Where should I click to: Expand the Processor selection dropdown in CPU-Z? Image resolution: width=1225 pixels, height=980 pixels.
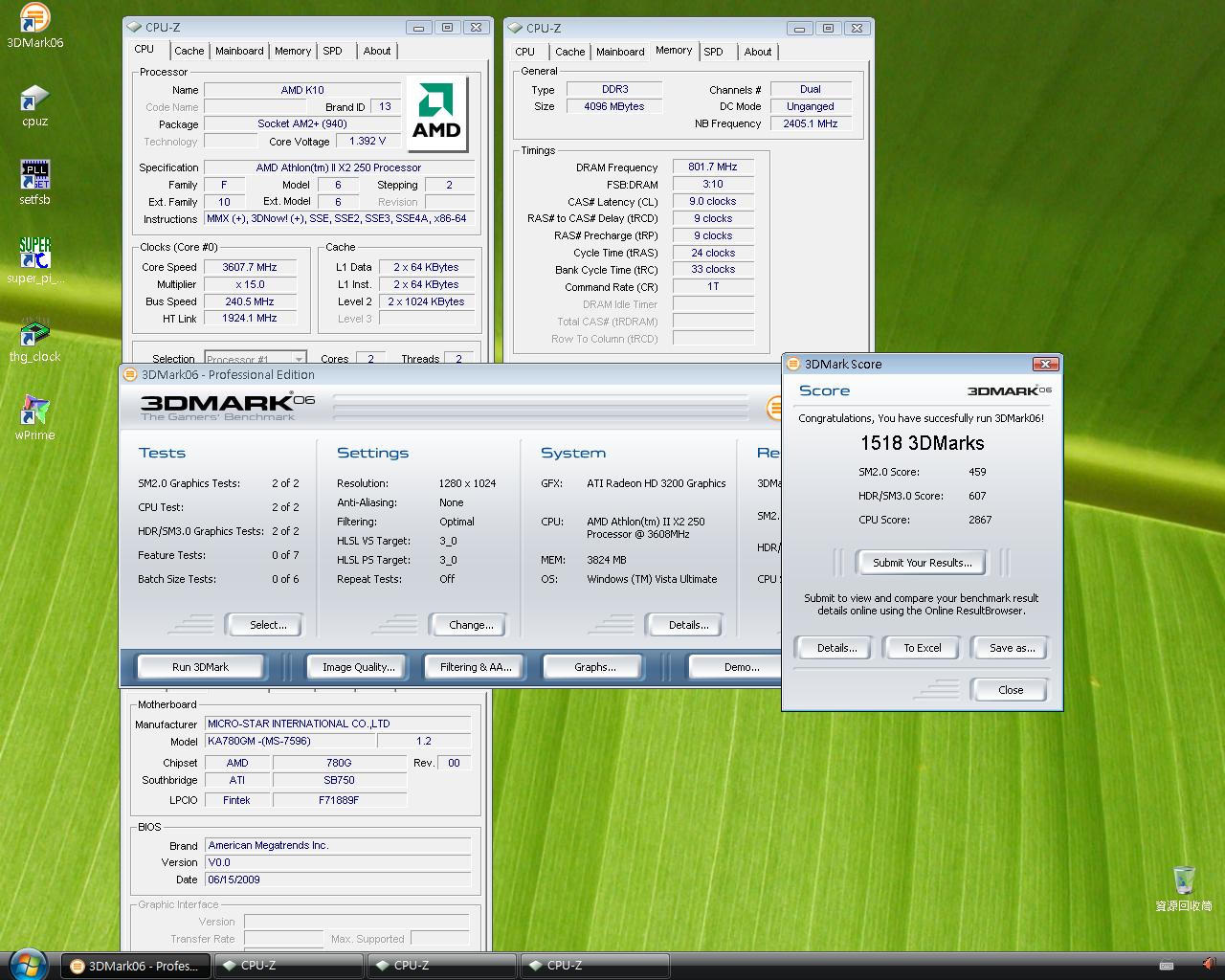(299, 358)
